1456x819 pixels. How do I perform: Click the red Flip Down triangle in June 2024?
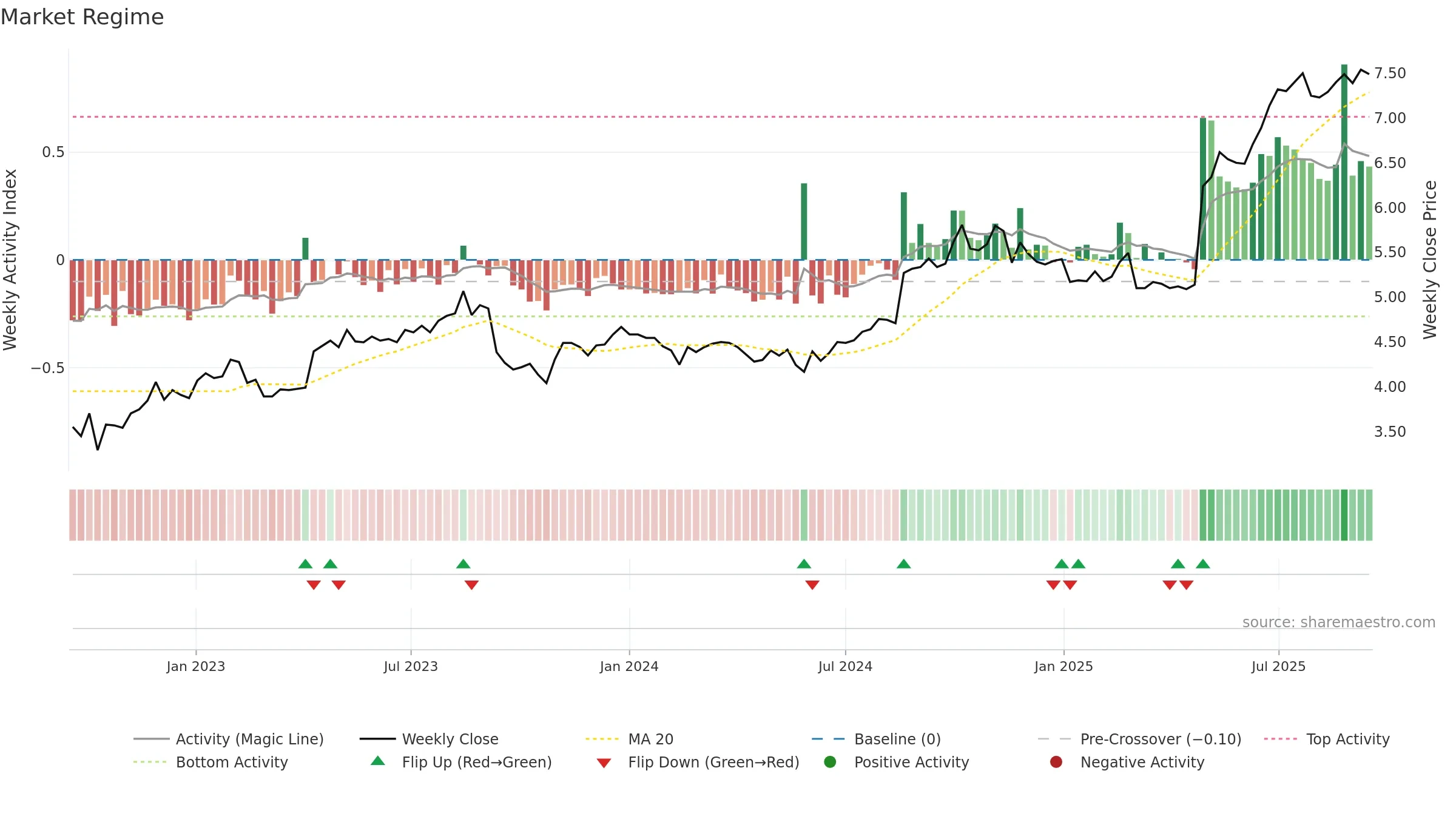[x=812, y=585]
